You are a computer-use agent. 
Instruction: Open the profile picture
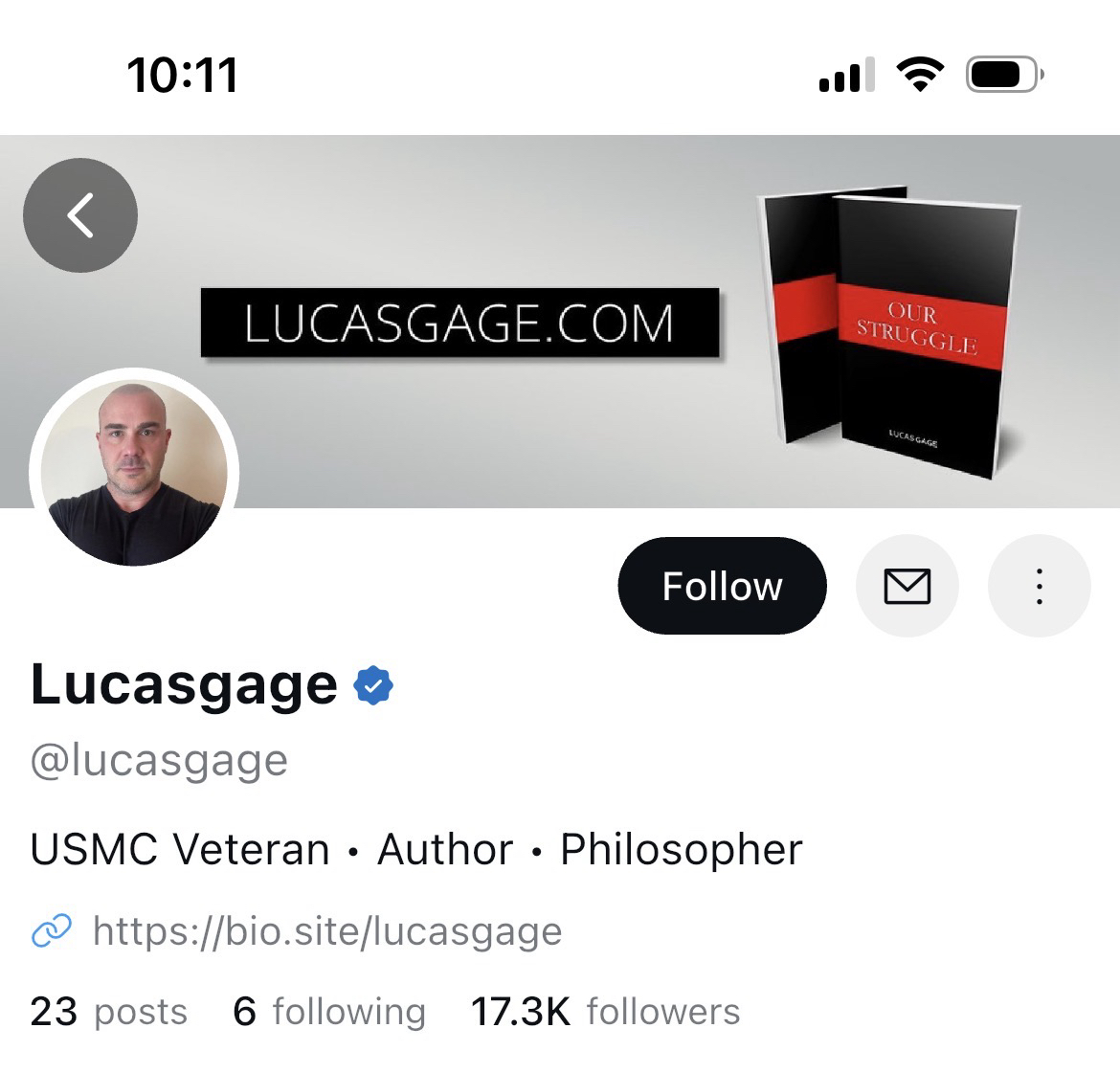134,472
